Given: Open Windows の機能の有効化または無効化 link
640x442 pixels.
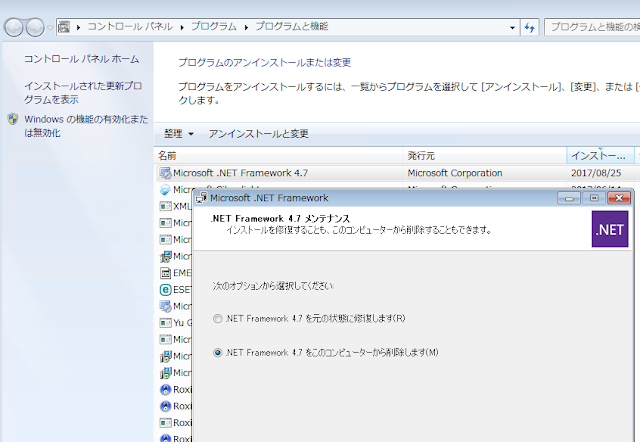Looking at the screenshot, I should point(86,126).
